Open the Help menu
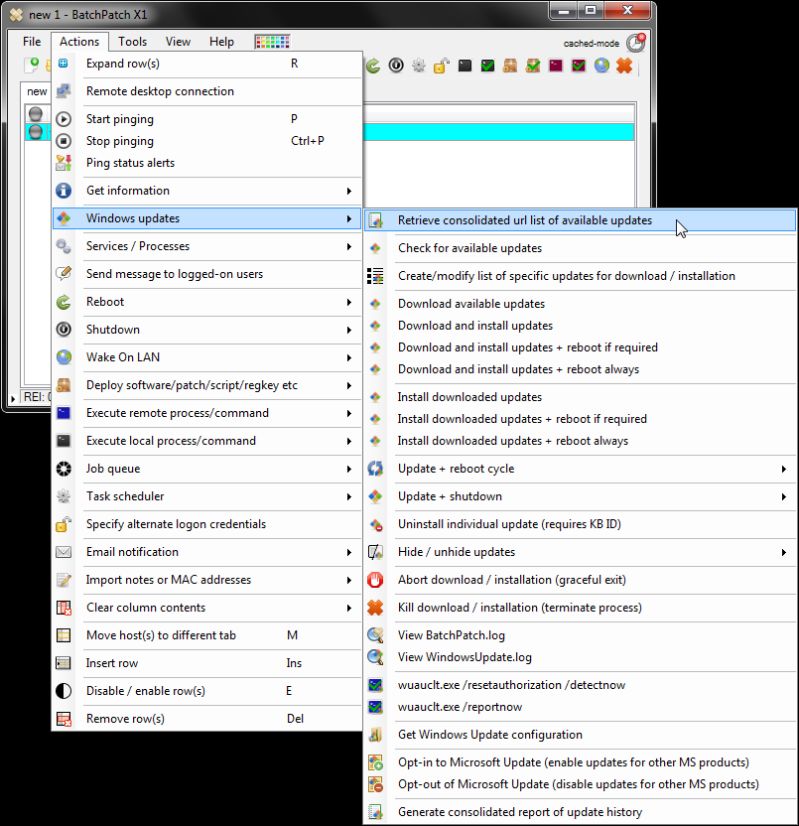Image resolution: width=799 pixels, height=826 pixels. click(x=221, y=42)
